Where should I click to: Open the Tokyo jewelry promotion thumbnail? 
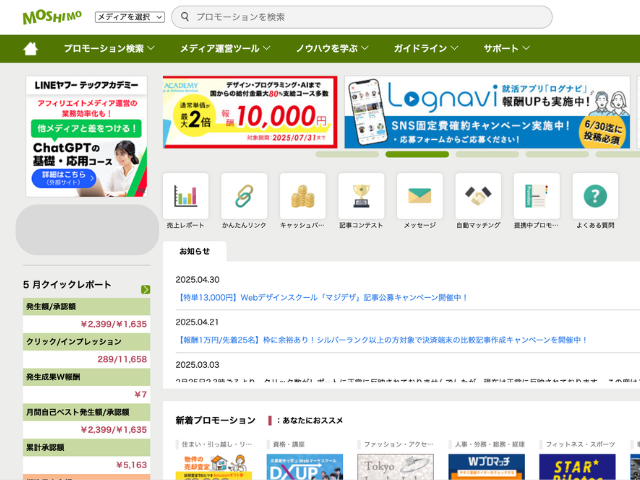point(396,467)
